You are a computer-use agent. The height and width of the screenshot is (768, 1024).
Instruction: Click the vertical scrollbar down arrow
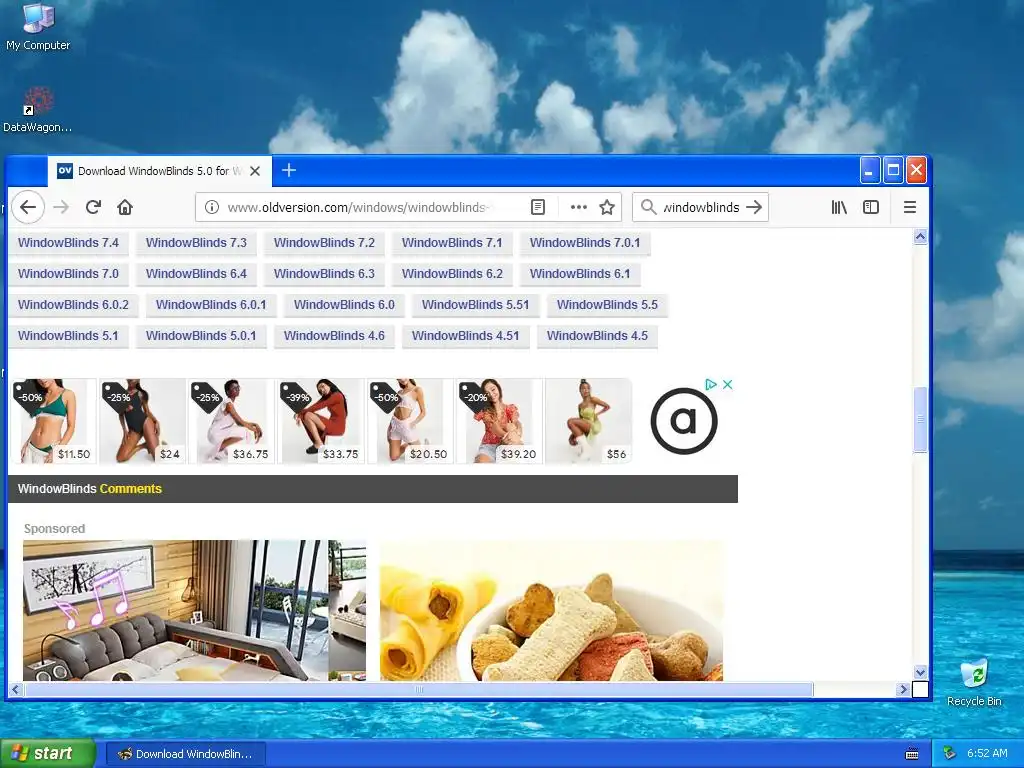pyautogui.click(x=920, y=672)
